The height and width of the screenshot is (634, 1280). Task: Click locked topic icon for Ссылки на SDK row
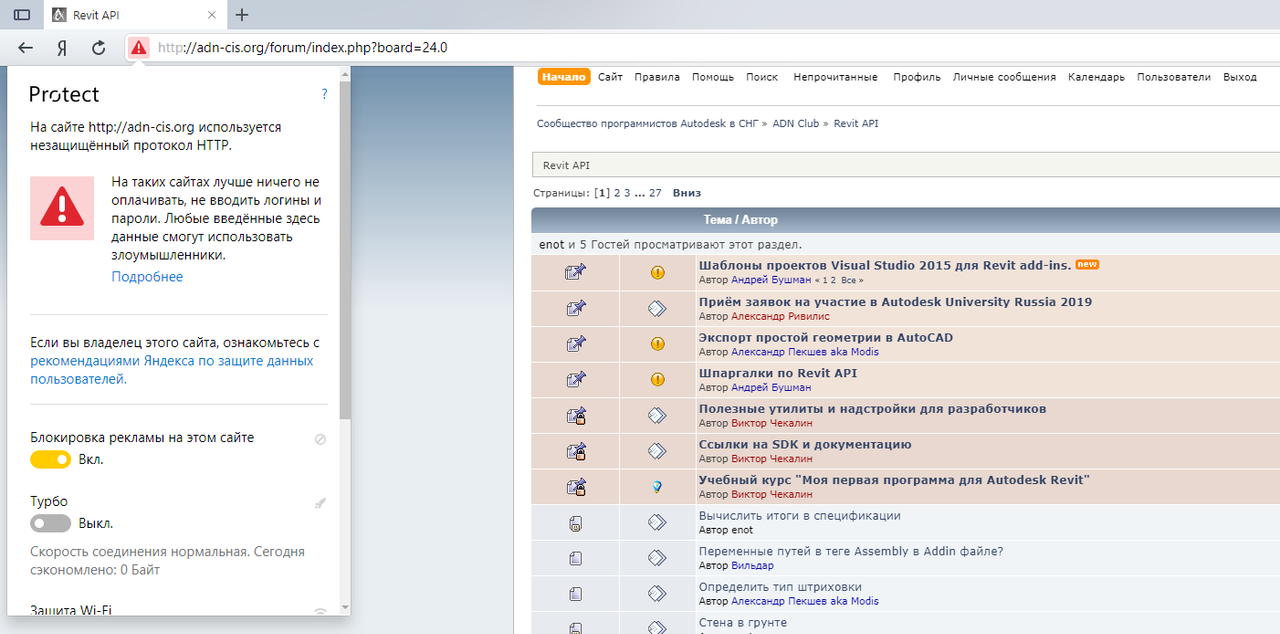(x=575, y=451)
